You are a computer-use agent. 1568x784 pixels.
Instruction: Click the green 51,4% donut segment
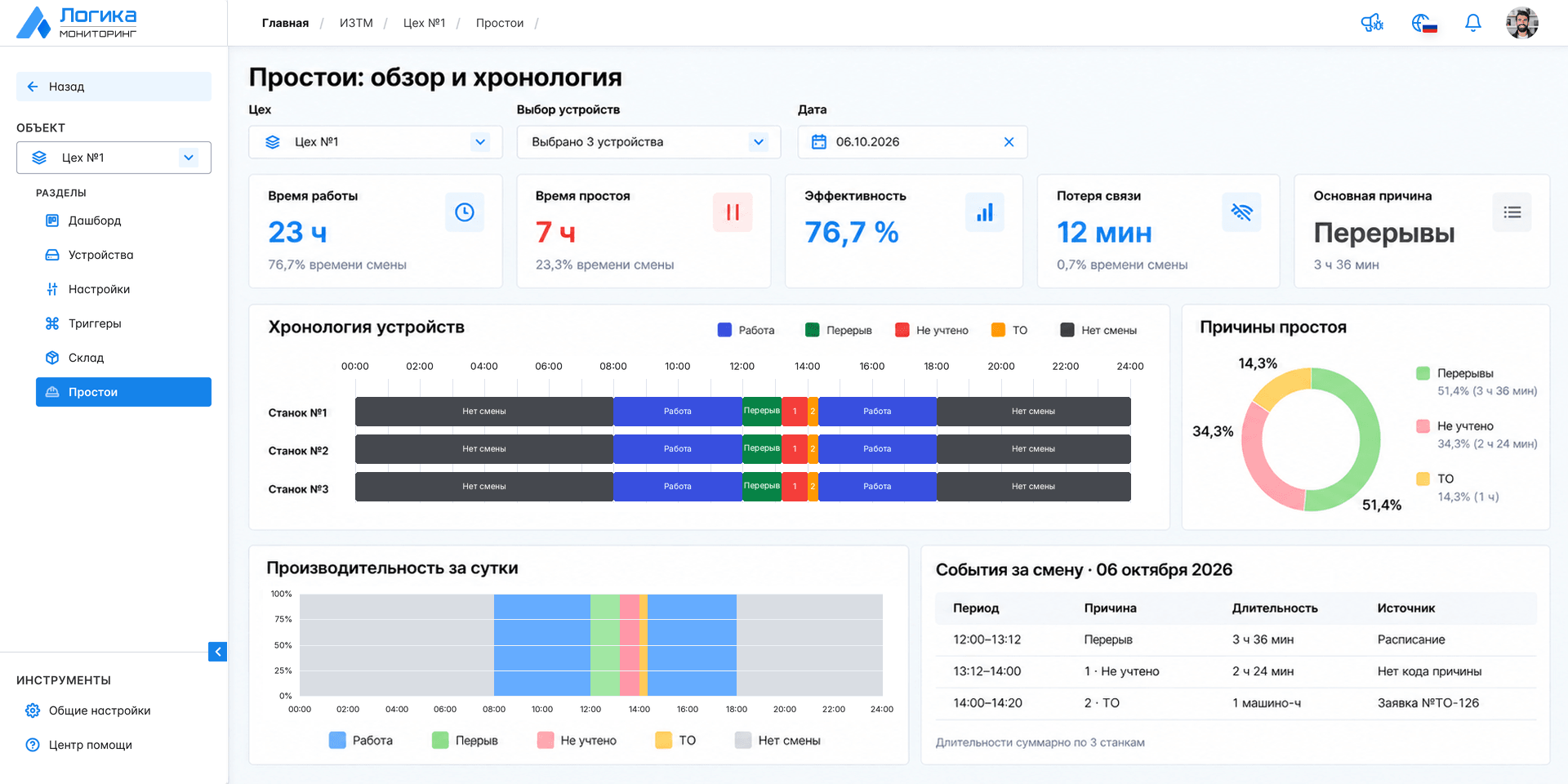pos(1369,441)
